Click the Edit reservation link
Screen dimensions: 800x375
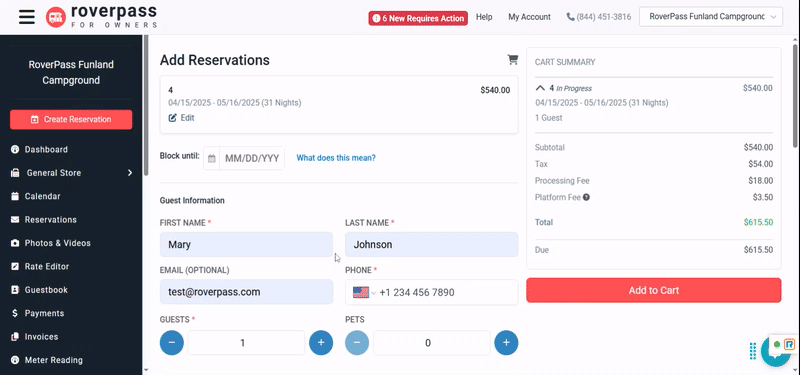[182, 118]
